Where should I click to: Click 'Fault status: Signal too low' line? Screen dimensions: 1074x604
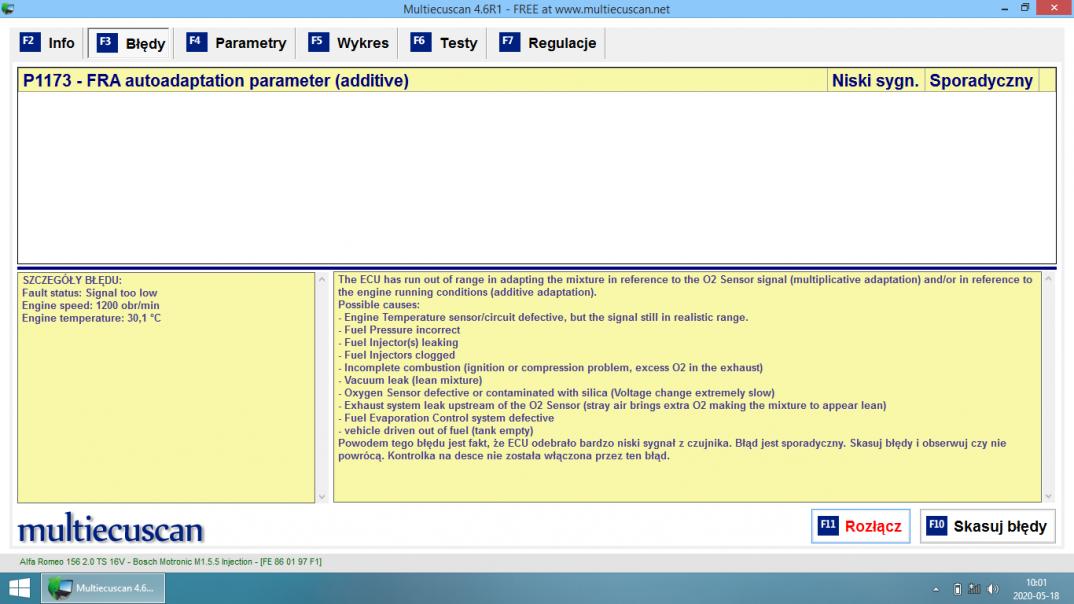click(89, 292)
